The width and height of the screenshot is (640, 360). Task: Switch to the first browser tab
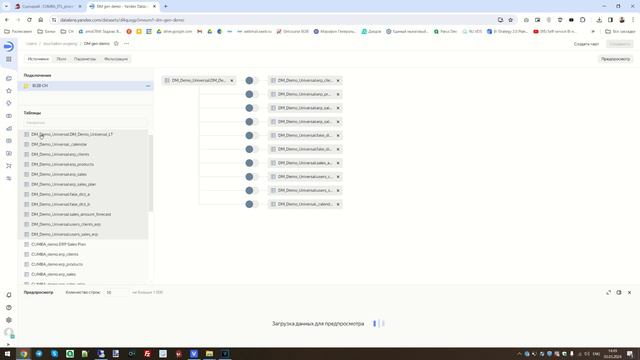[48, 7]
